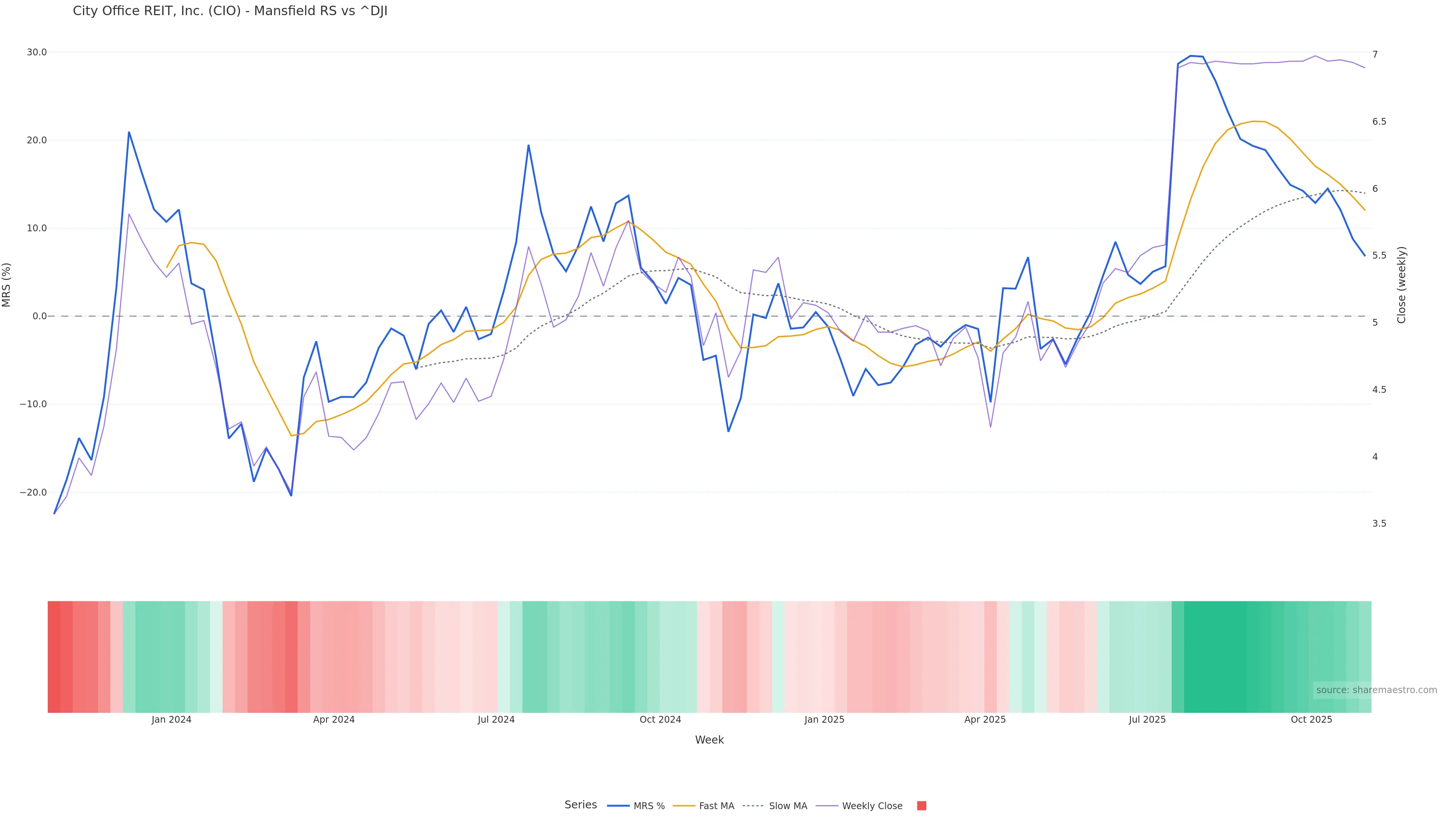Open the sharemaestro.com source watermark

point(1376,690)
